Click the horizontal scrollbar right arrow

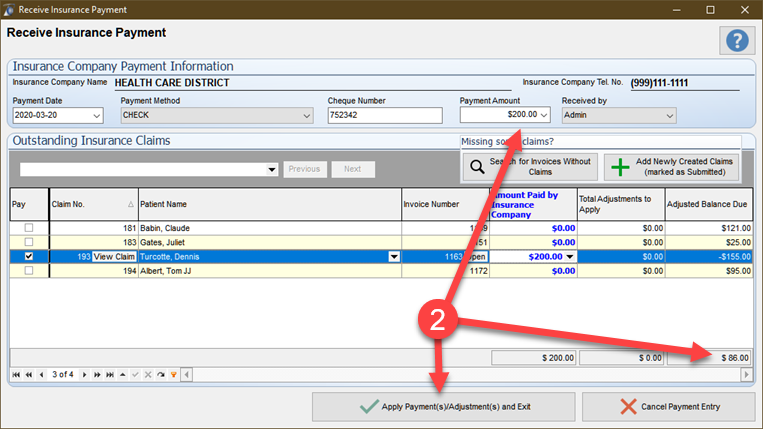(745, 375)
